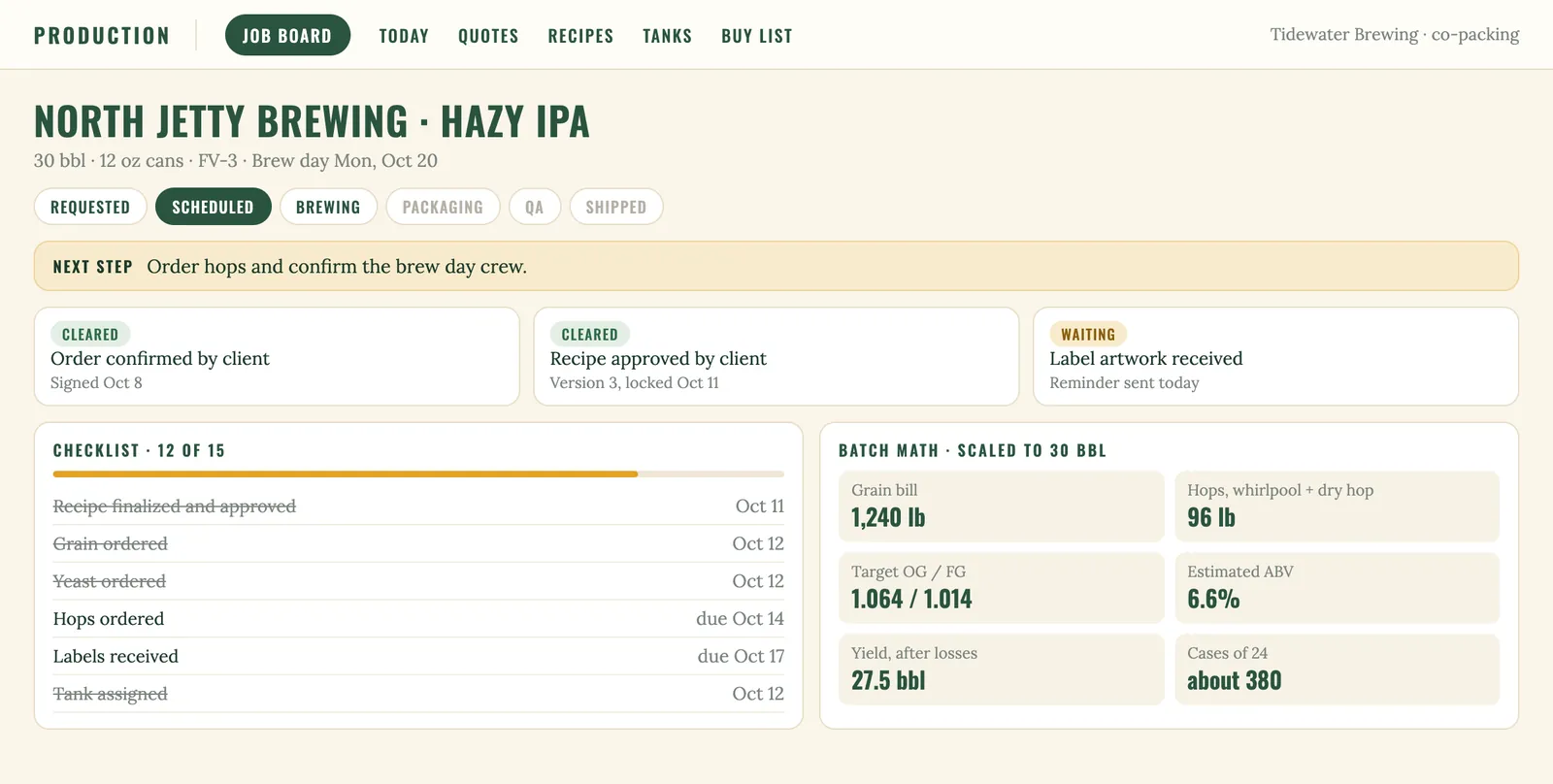This screenshot has height=784, width=1553.
Task: Open the Recipe approved by client card
Action: pyautogui.click(x=776, y=356)
